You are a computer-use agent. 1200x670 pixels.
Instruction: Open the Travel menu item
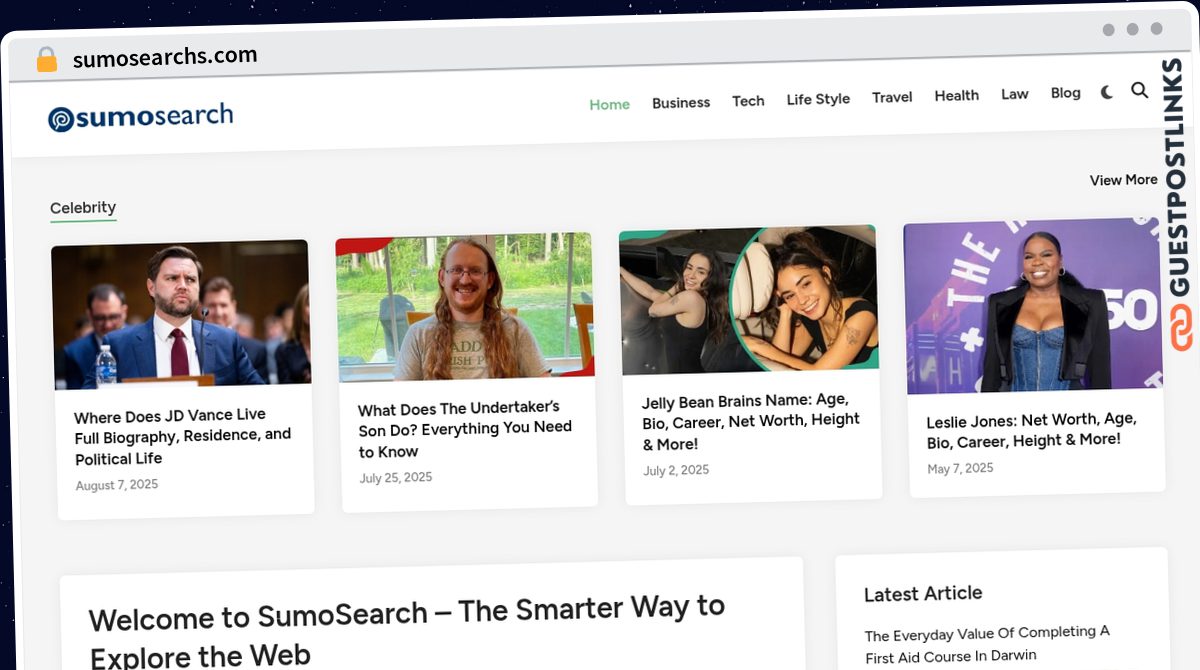point(892,97)
